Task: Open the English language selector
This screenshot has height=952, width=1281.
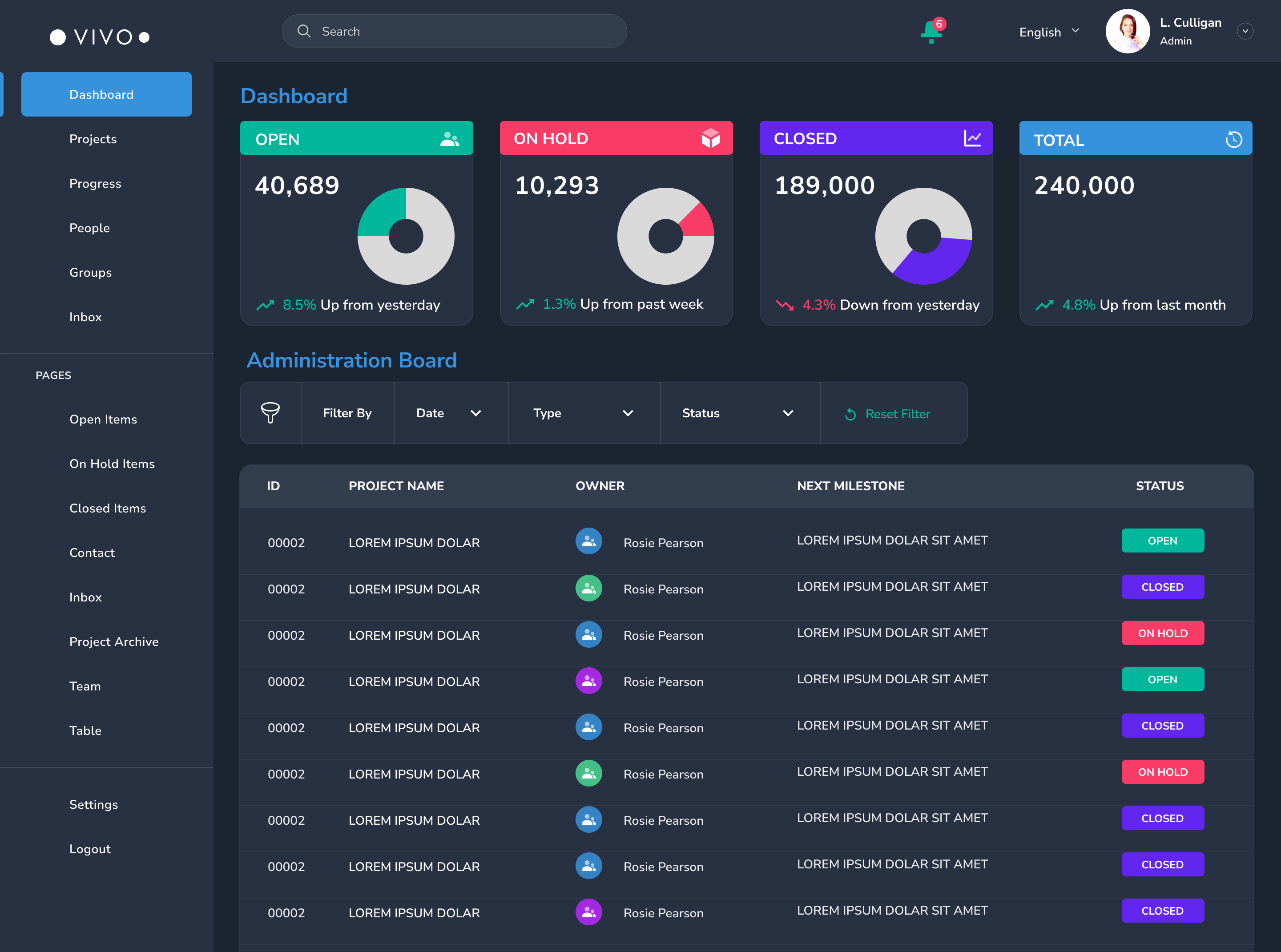Action: pos(1048,32)
